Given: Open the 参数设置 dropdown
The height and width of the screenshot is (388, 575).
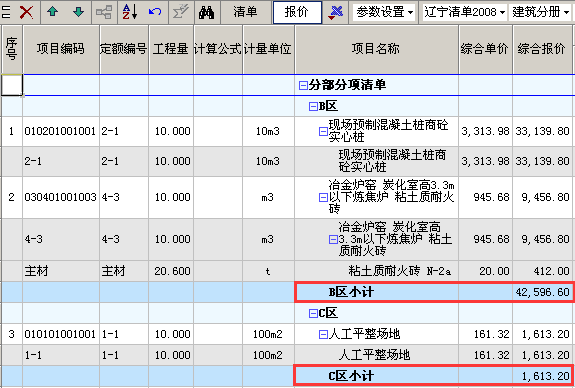Looking at the screenshot, I should click(385, 12).
